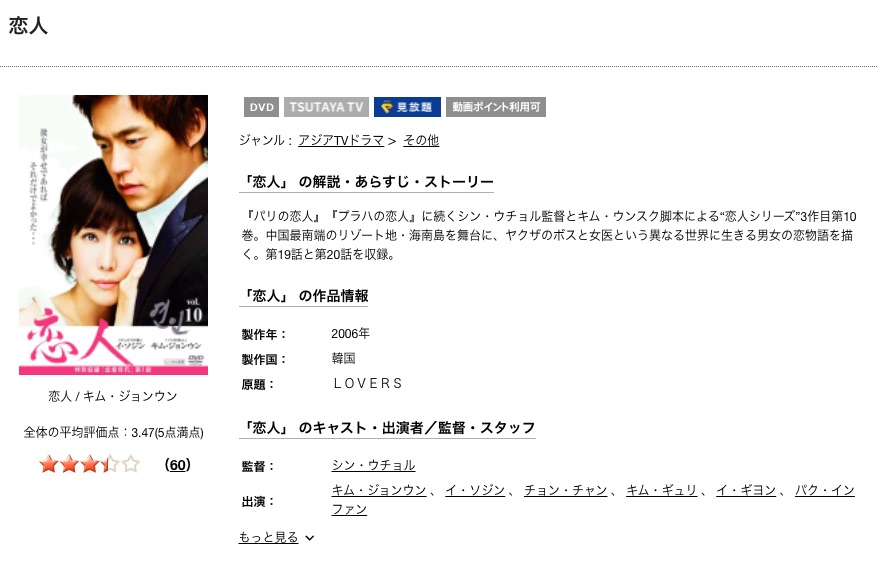Open cast キム・ギュリ link

click(661, 490)
